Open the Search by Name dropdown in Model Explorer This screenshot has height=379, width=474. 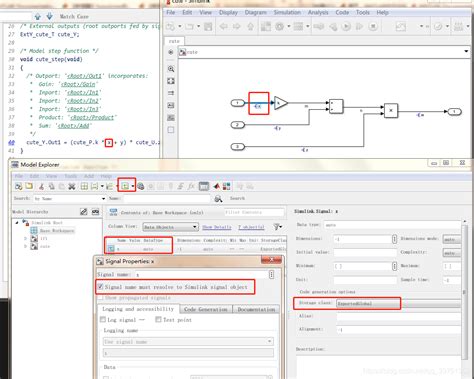tap(70, 199)
